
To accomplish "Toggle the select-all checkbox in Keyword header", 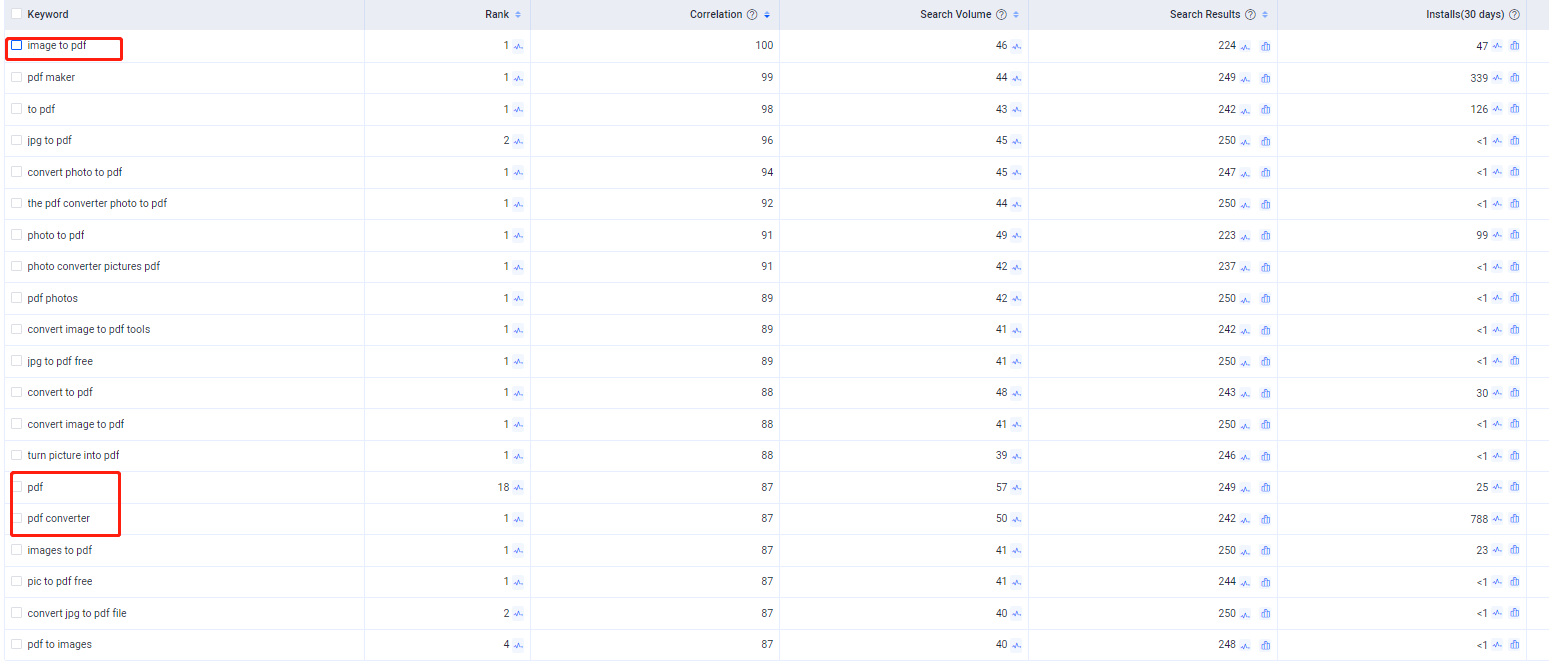I will coord(16,14).
